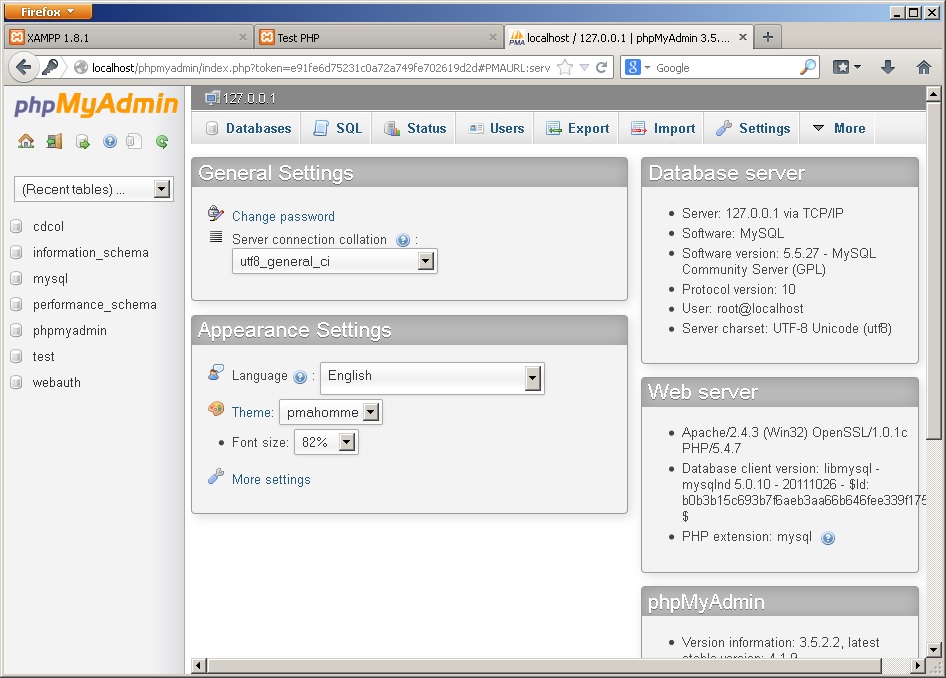Open the Status tab
946x678 pixels.
415,128
